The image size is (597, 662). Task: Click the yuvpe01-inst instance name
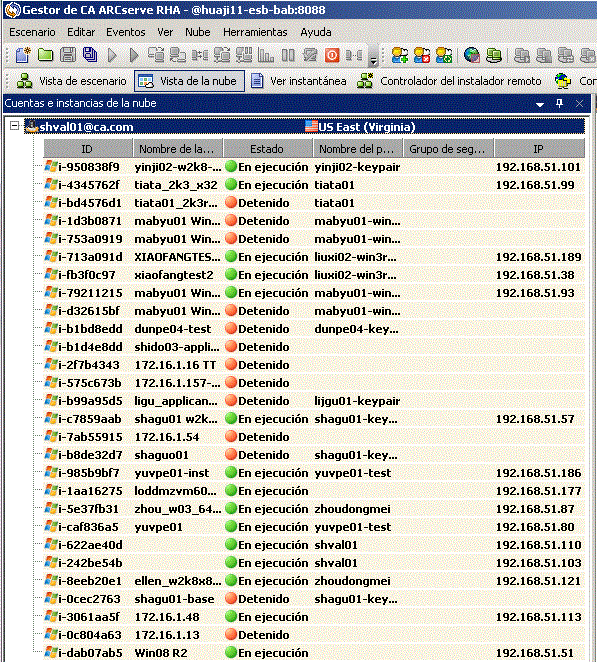[172, 473]
